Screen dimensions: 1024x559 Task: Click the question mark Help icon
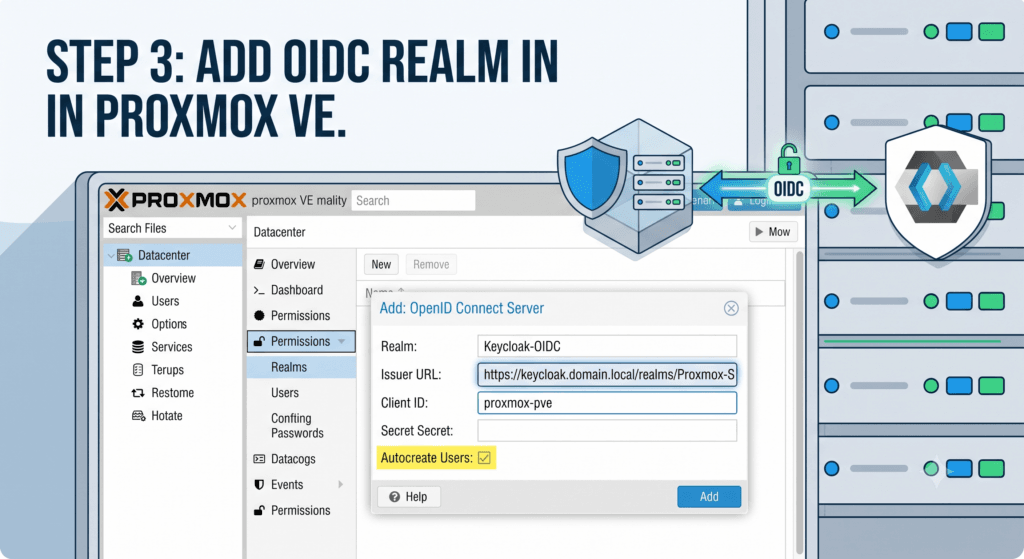[394, 497]
